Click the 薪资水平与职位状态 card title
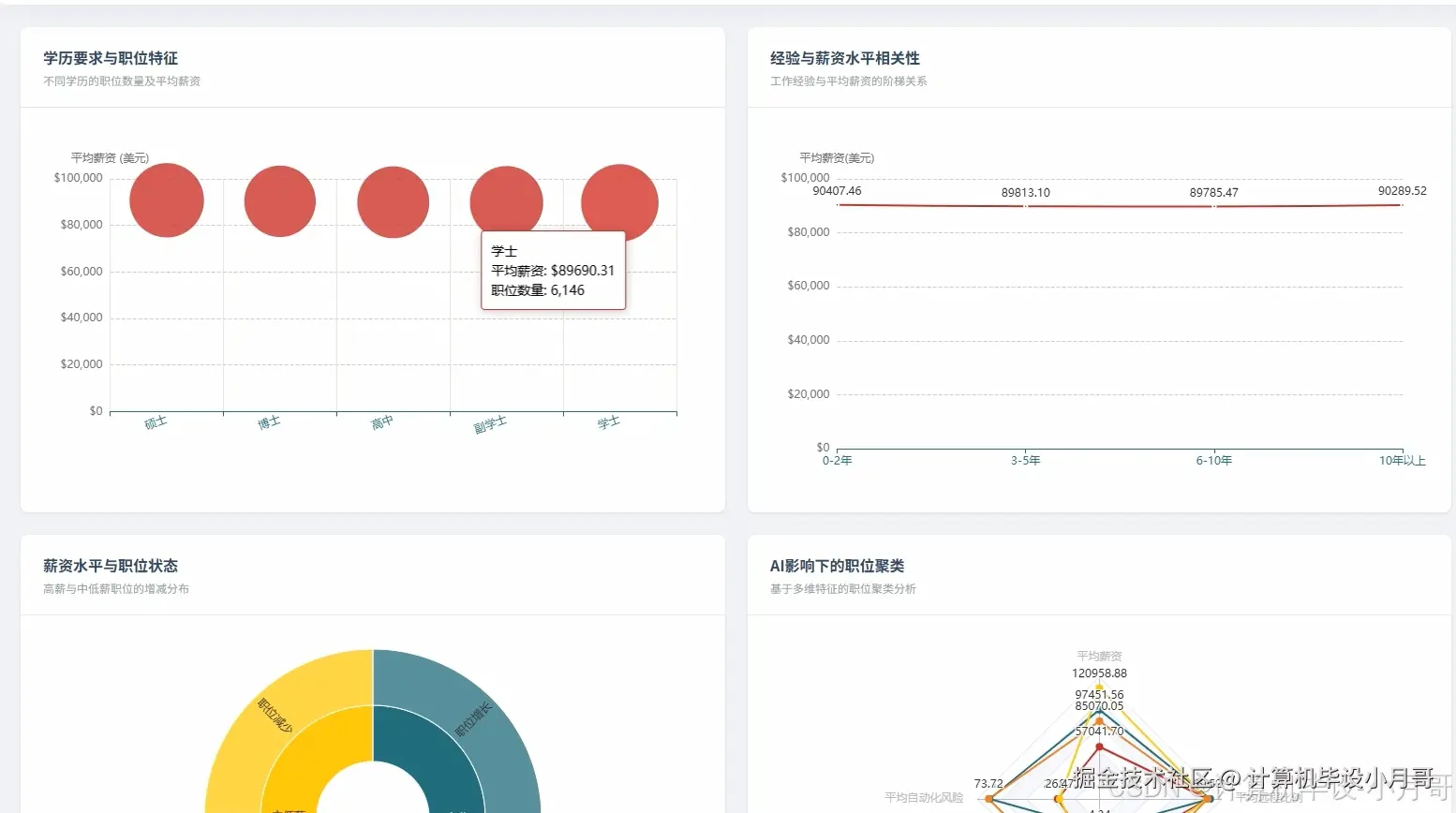 pos(111,566)
